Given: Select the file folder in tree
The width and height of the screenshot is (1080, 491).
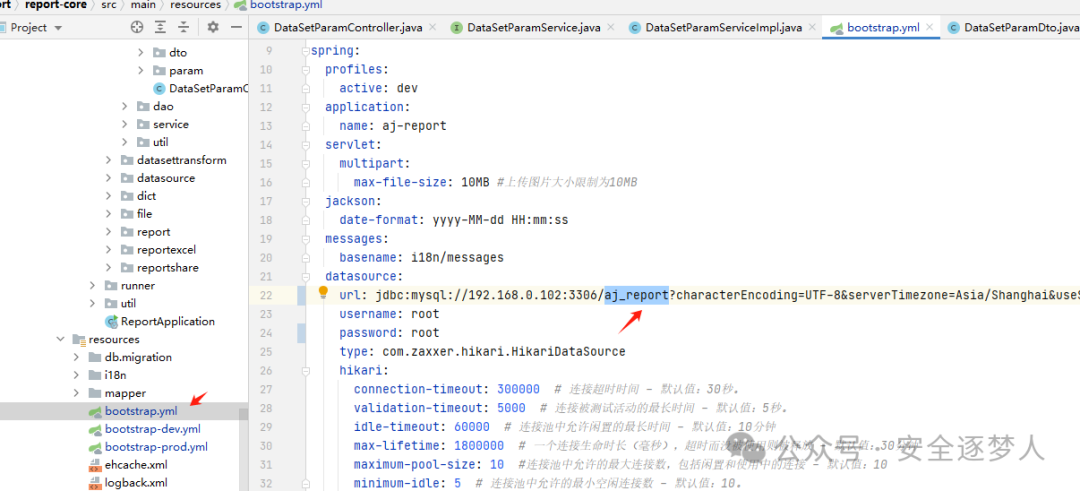Looking at the screenshot, I should 136,213.
